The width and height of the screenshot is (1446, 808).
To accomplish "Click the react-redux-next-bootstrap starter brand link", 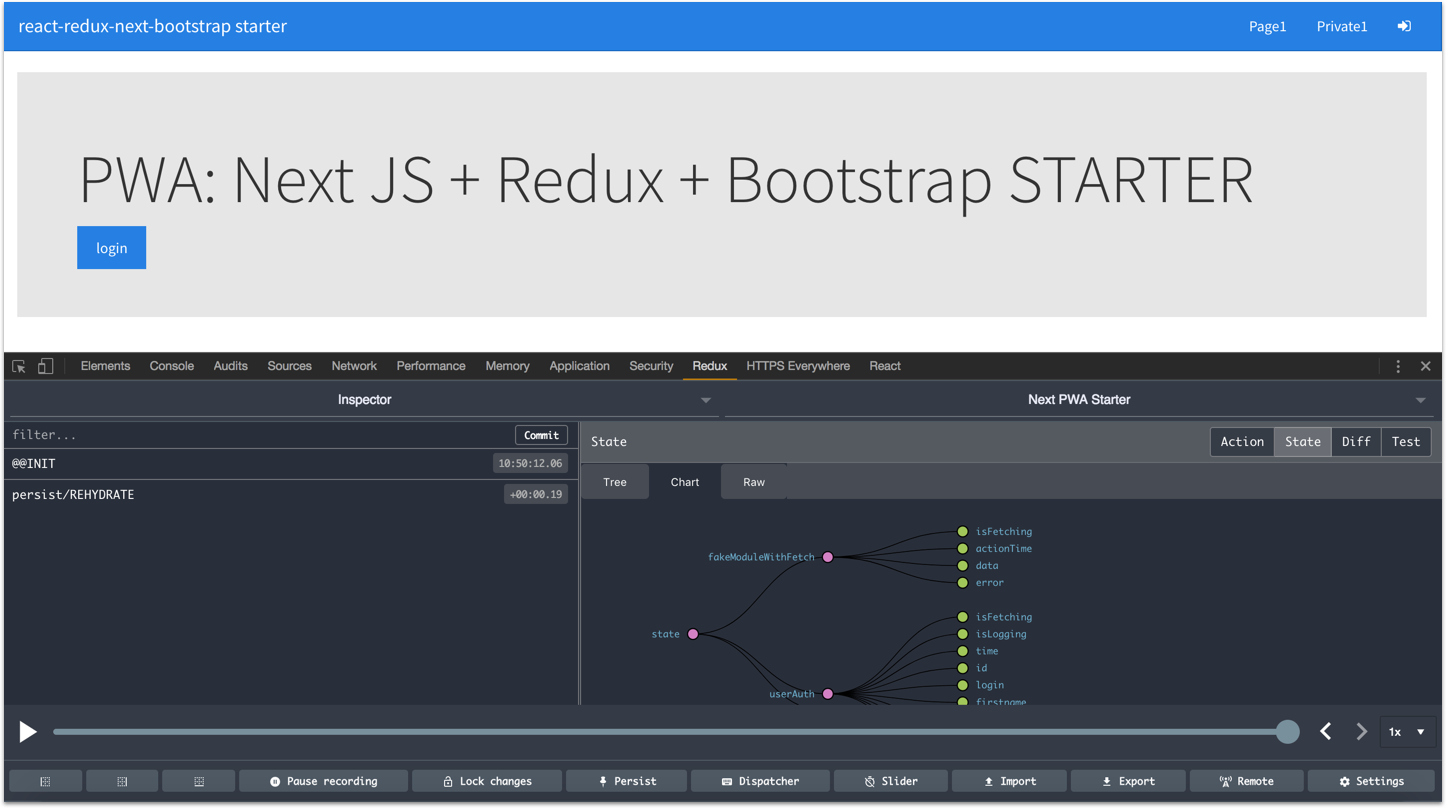I will tap(152, 26).
